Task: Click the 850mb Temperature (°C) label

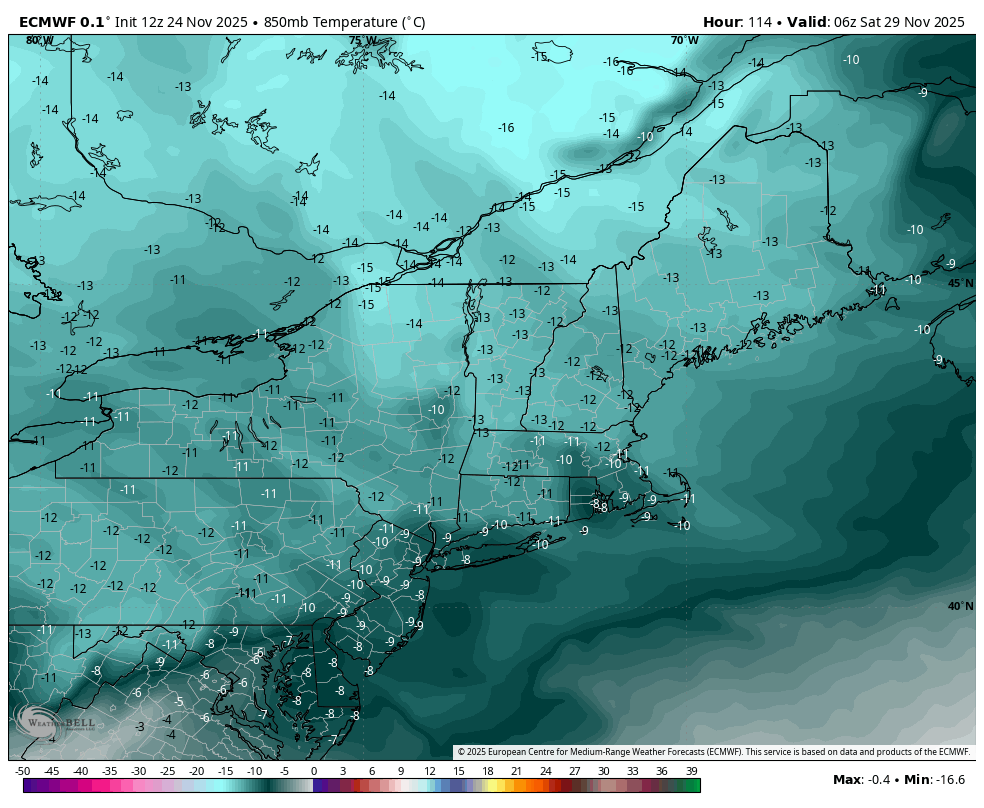Action: (x=338, y=22)
